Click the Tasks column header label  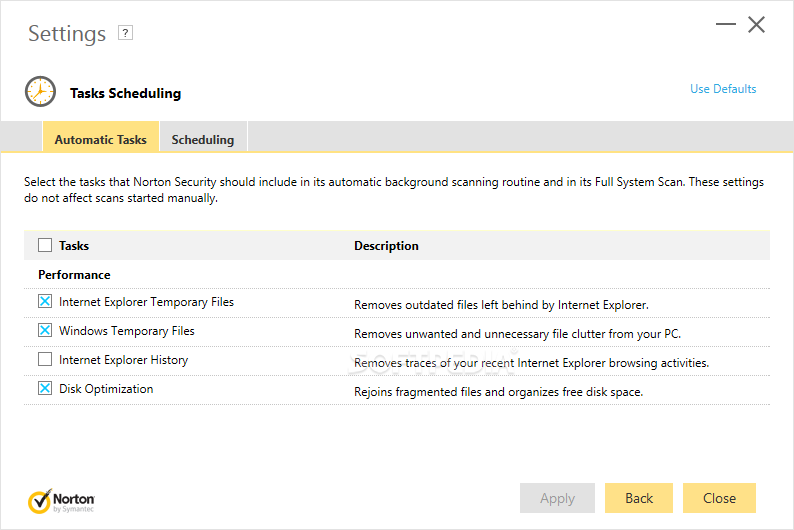(x=74, y=246)
